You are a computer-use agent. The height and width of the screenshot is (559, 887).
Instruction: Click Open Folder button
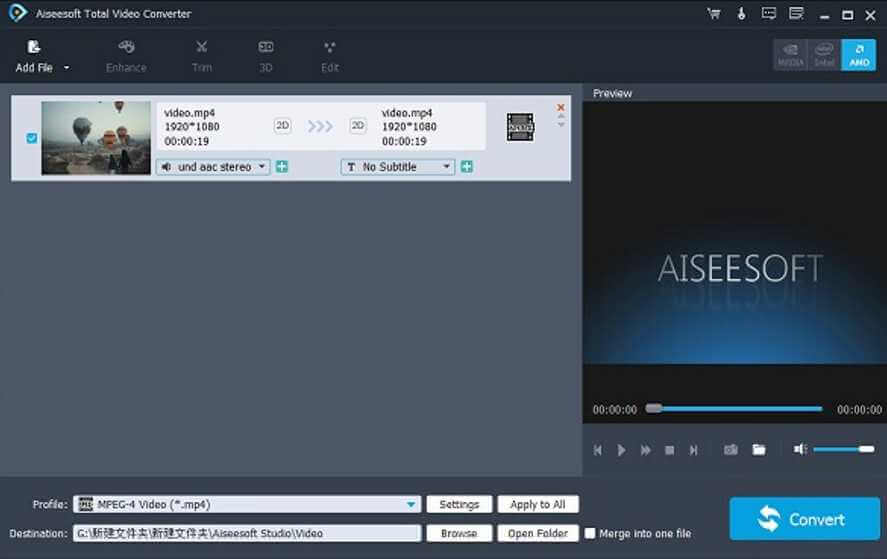tap(538, 534)
